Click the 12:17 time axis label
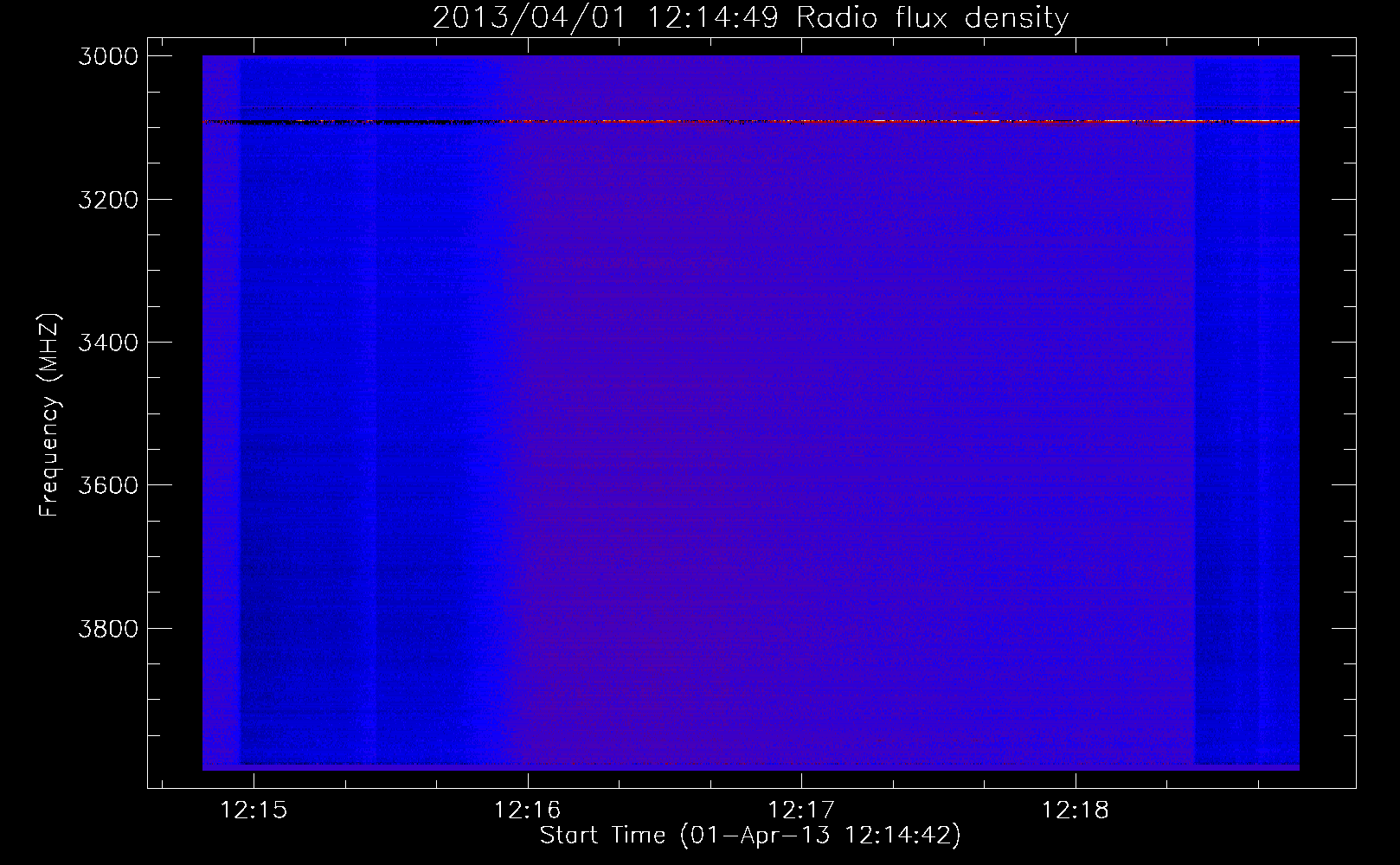 (801, 811)
